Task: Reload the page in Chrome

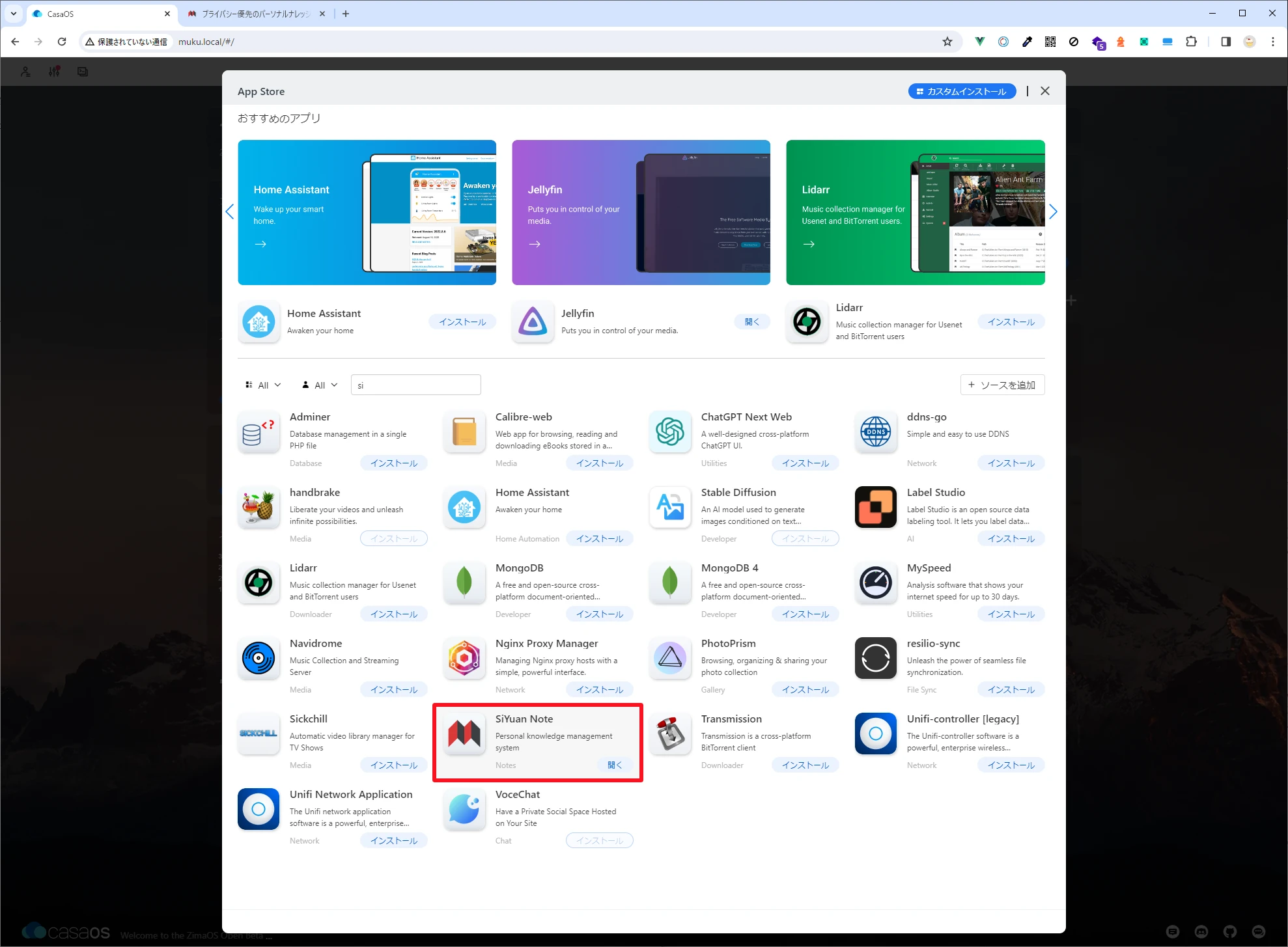Action: coord(62,42)
